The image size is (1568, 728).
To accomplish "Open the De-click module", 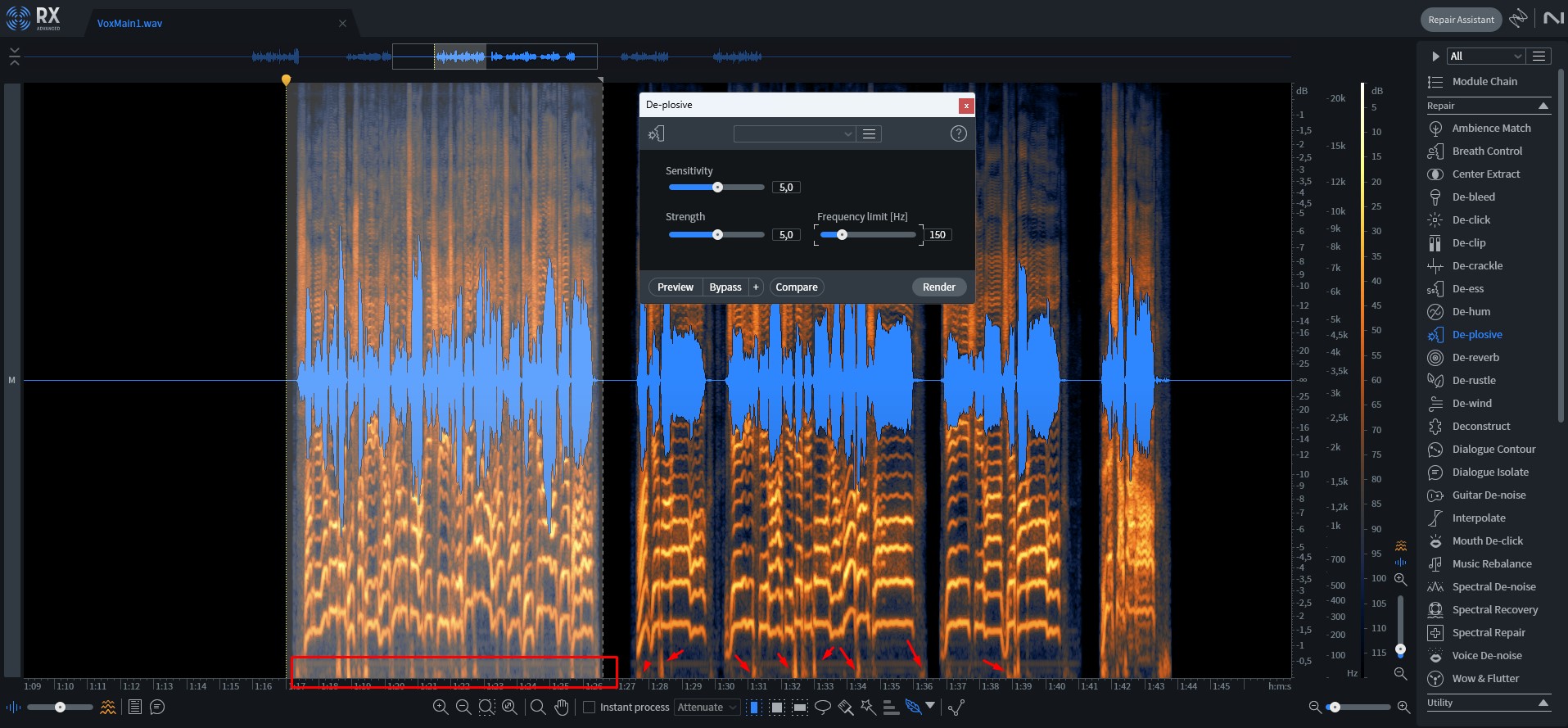I will coord(1471,219).
